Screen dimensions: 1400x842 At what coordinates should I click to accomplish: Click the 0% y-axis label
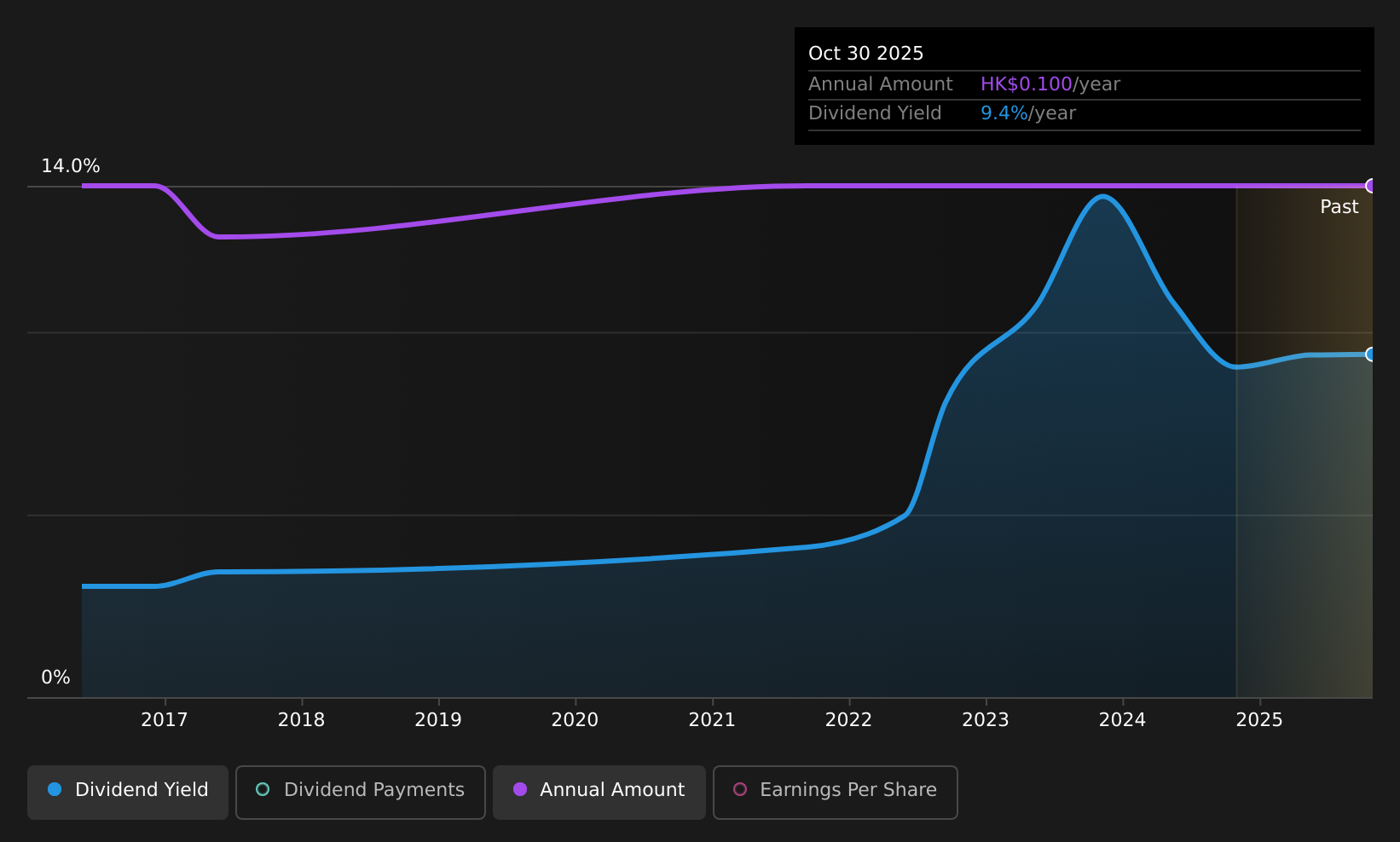point(56,678)
